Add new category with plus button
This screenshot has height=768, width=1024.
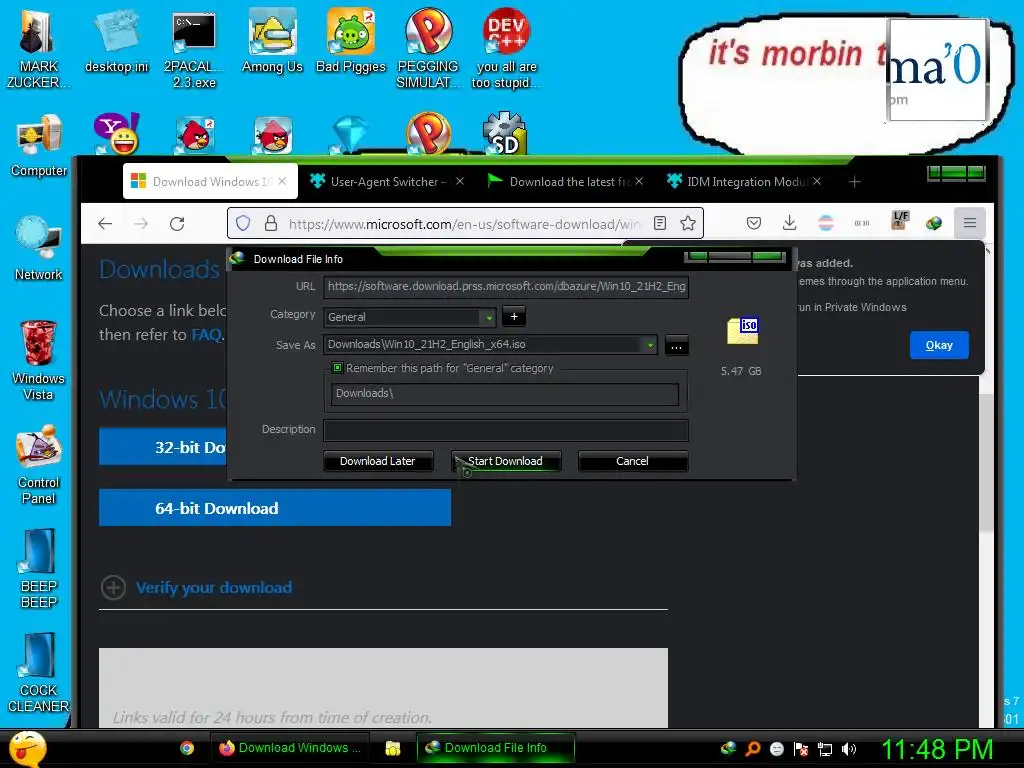click(x=514, y=317)
